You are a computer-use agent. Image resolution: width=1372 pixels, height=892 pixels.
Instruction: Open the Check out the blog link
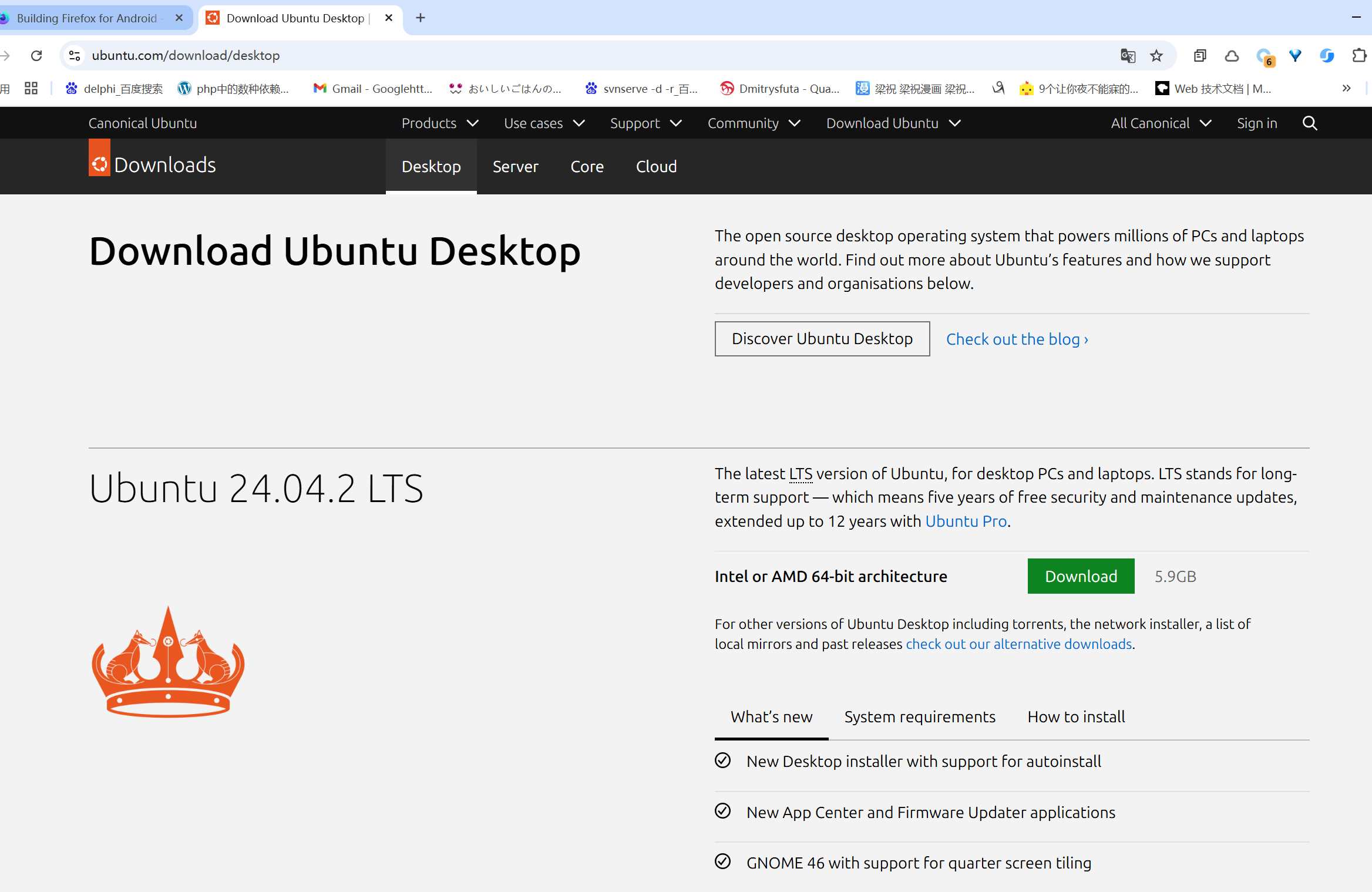[1017, 339]
